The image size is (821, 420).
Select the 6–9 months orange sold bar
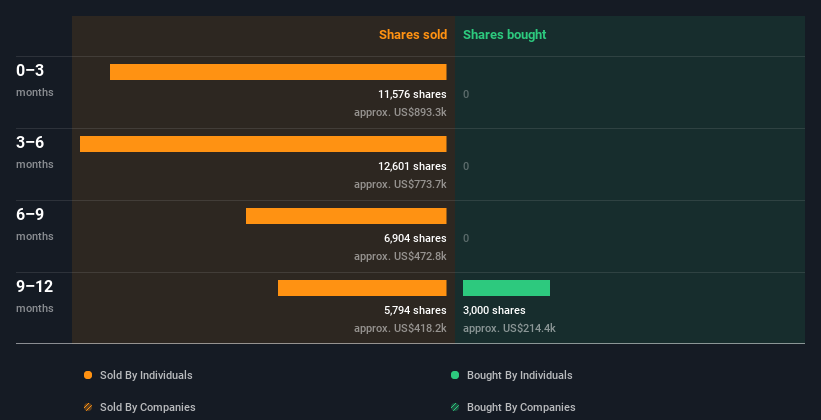[x=346, y=216]
